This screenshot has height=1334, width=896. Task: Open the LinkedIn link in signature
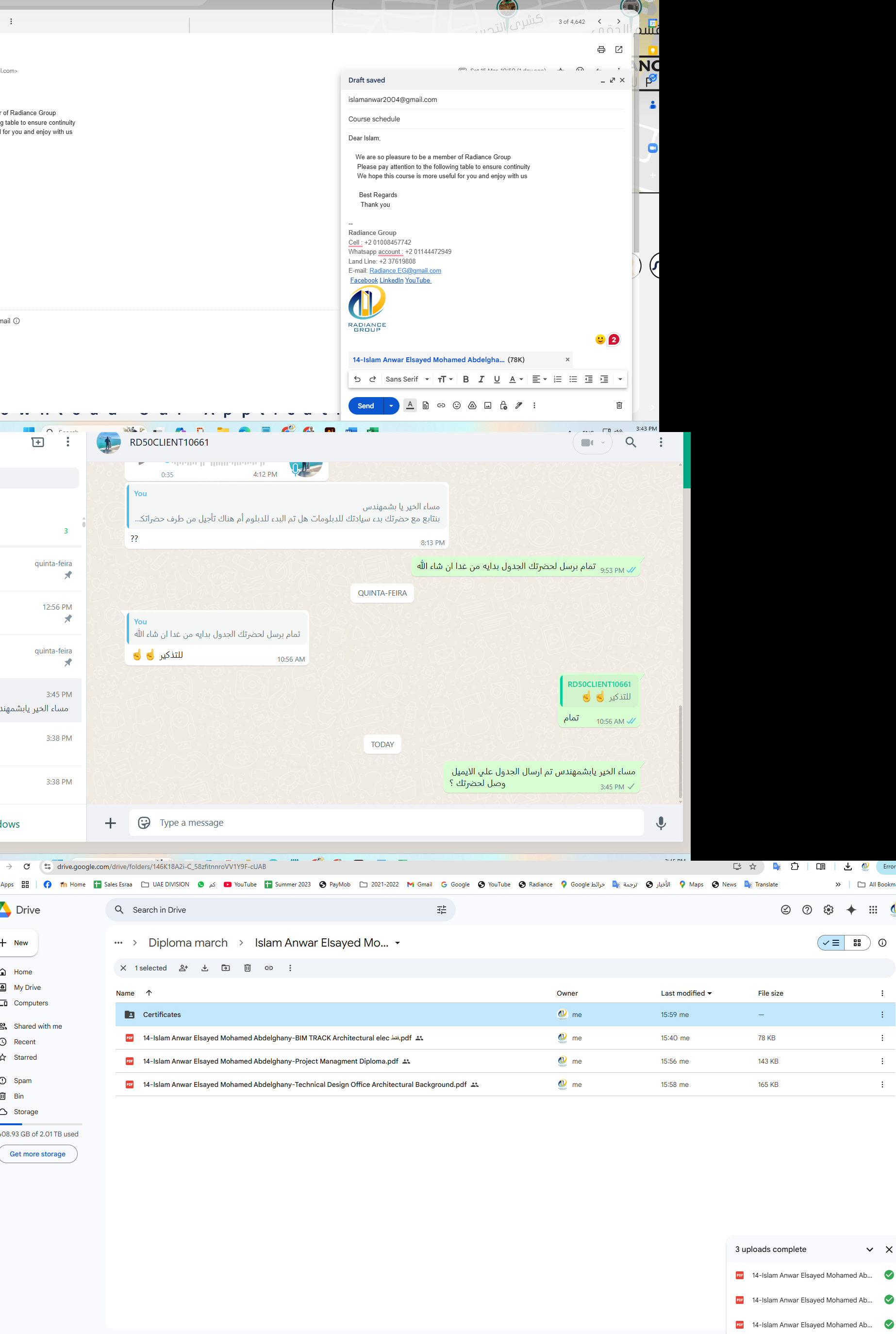point(391,280)
